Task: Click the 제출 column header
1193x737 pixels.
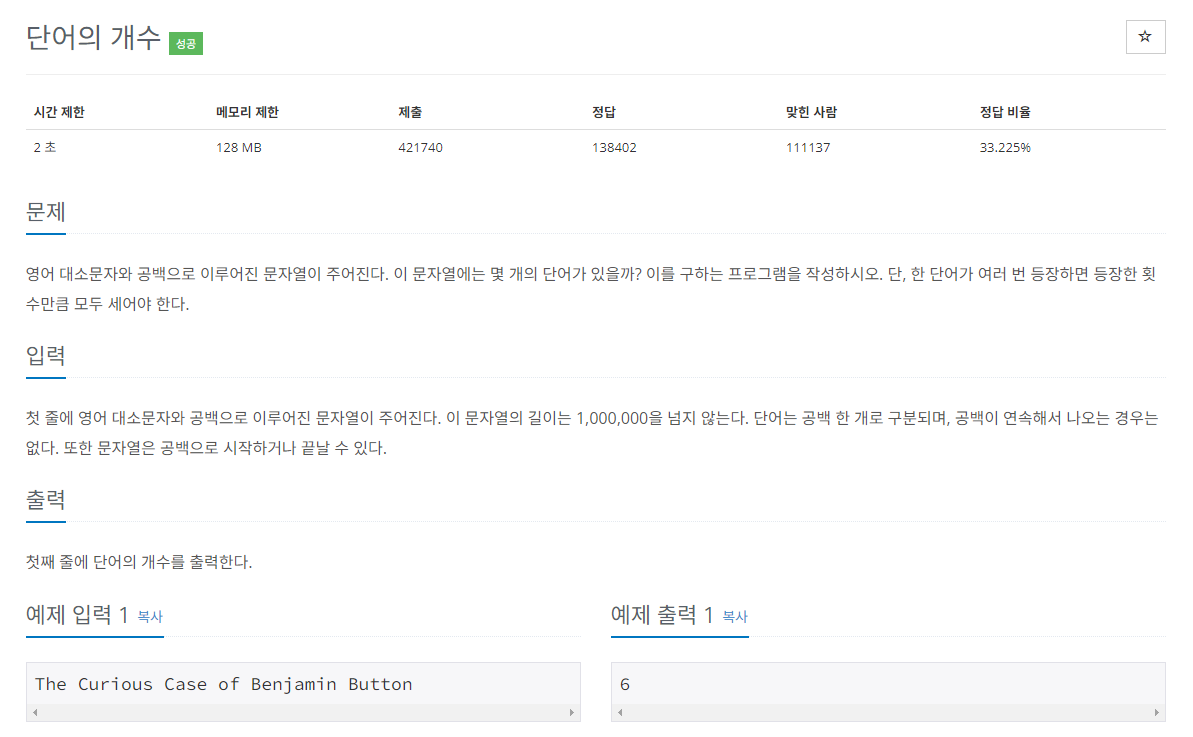Action: (407, 112)
